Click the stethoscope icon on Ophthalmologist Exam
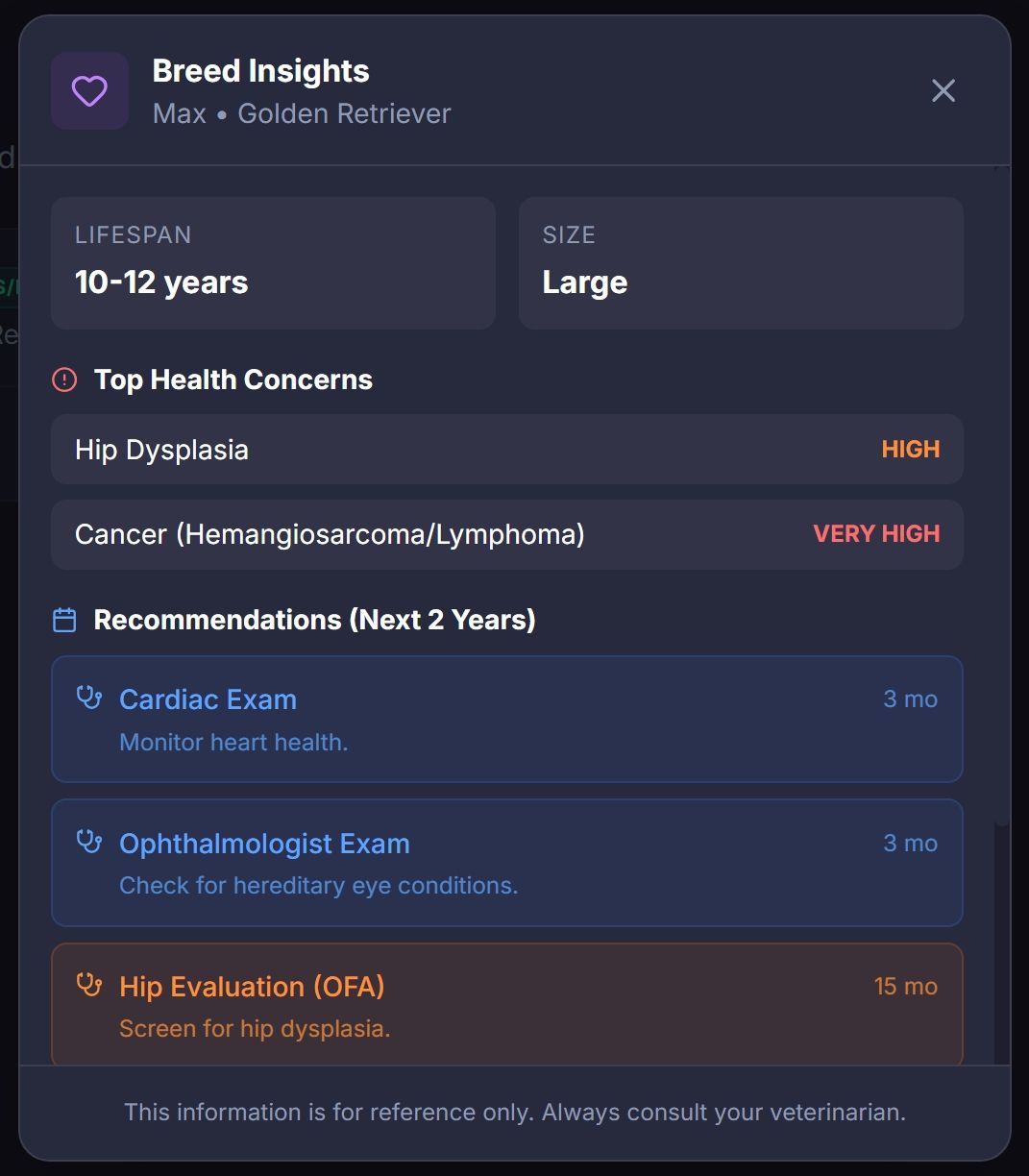 [x=89, y=842]
